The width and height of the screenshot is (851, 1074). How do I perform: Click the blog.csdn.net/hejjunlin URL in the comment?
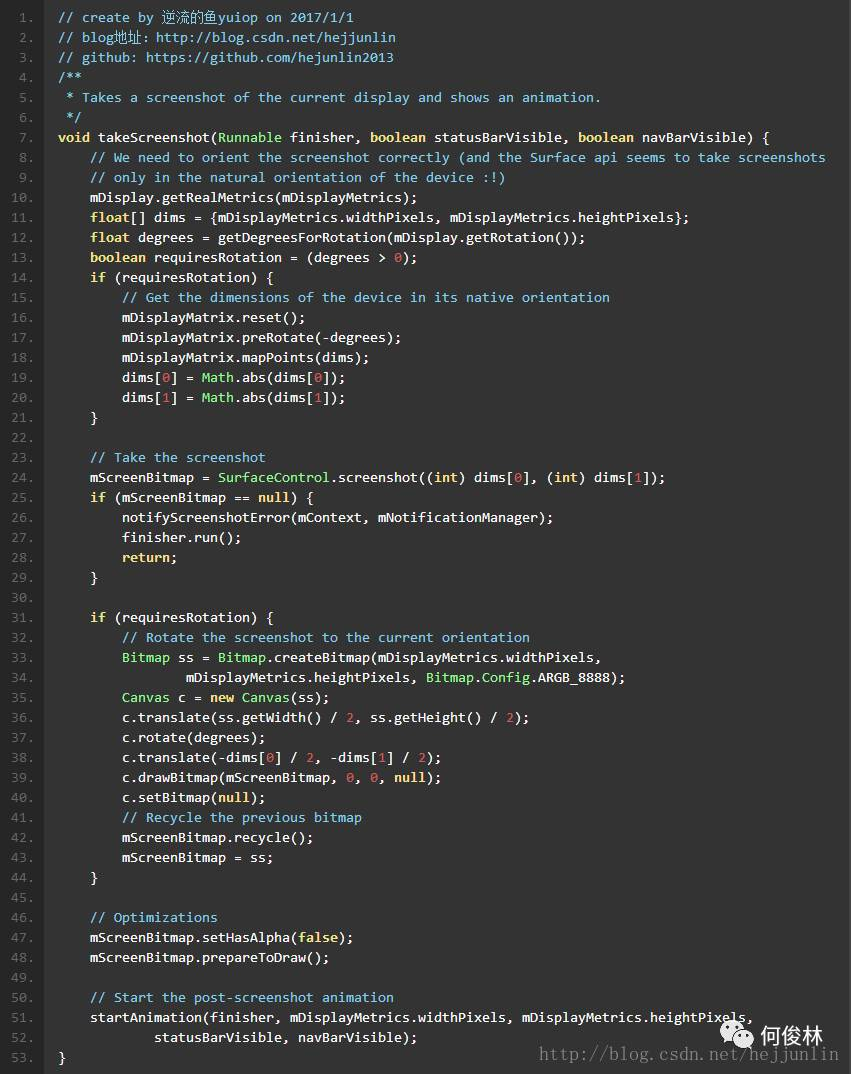tap(275, 38)
